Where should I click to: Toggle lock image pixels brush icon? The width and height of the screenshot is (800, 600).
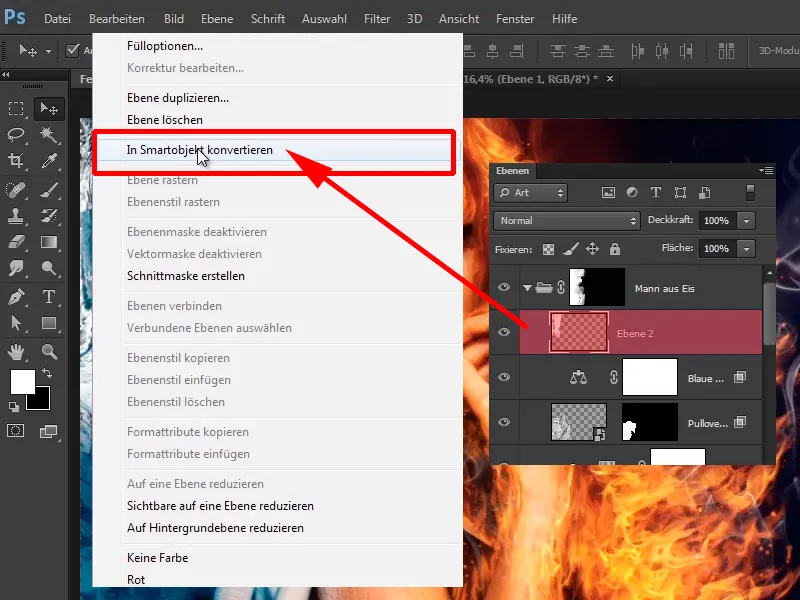click(570, 249)
